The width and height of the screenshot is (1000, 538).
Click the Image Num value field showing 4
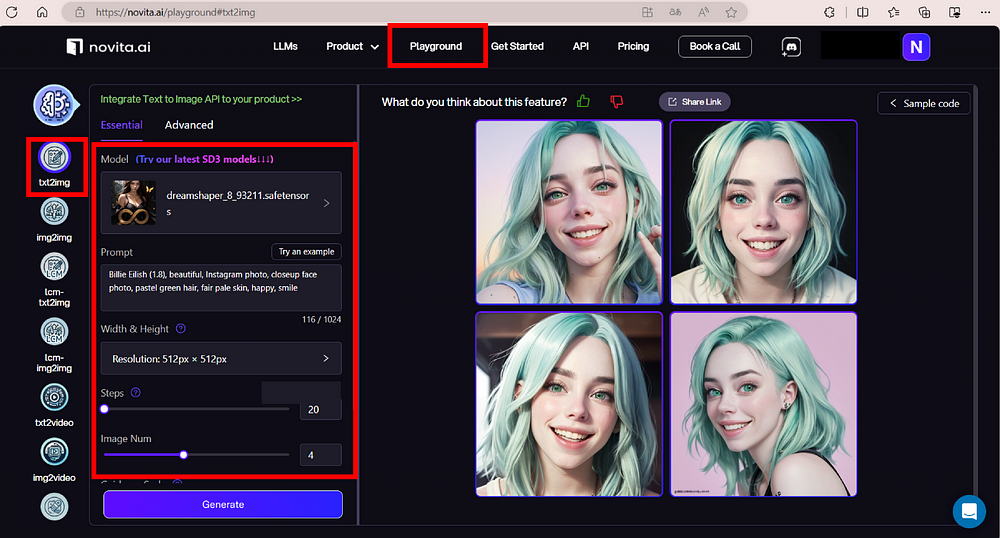coord(320,455)
